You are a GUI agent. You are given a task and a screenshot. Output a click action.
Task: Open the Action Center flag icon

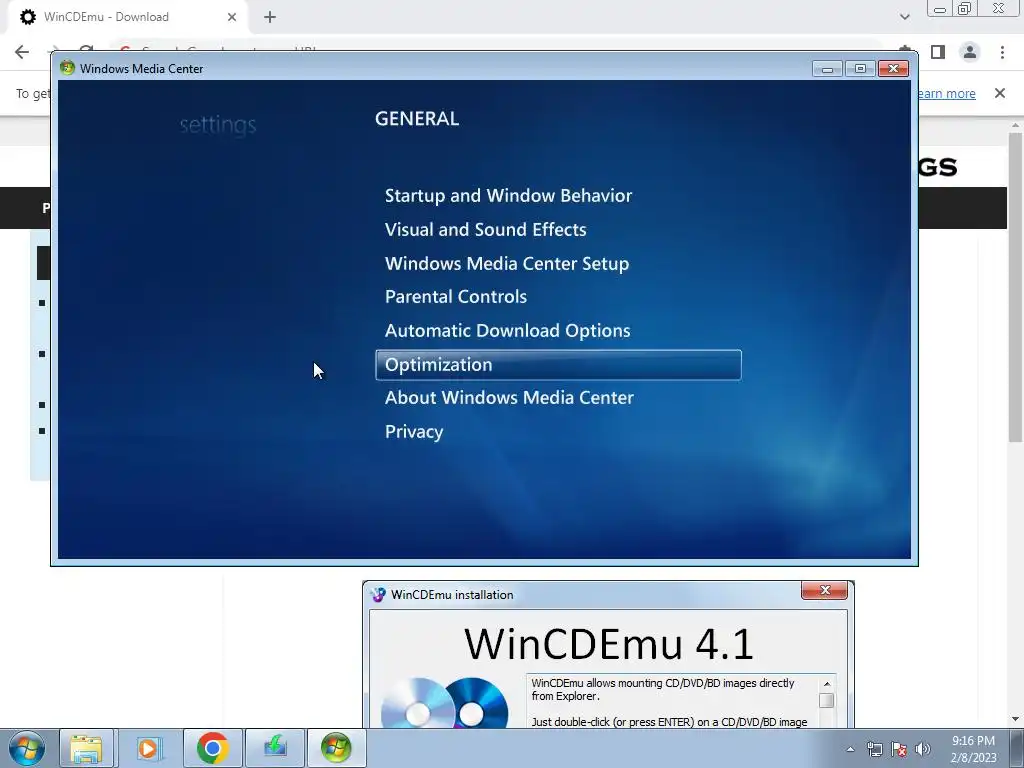pyautogui.click(x=899, y=749)
